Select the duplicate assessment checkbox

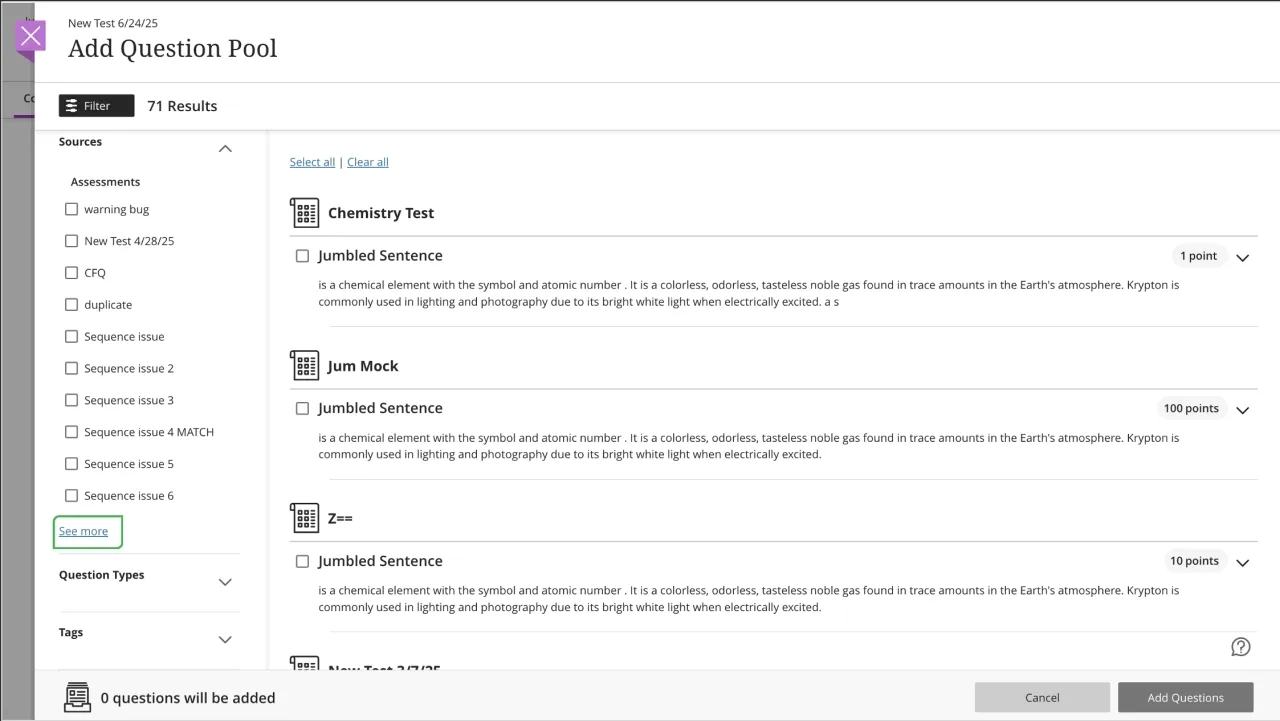click(x=71, y=304)
